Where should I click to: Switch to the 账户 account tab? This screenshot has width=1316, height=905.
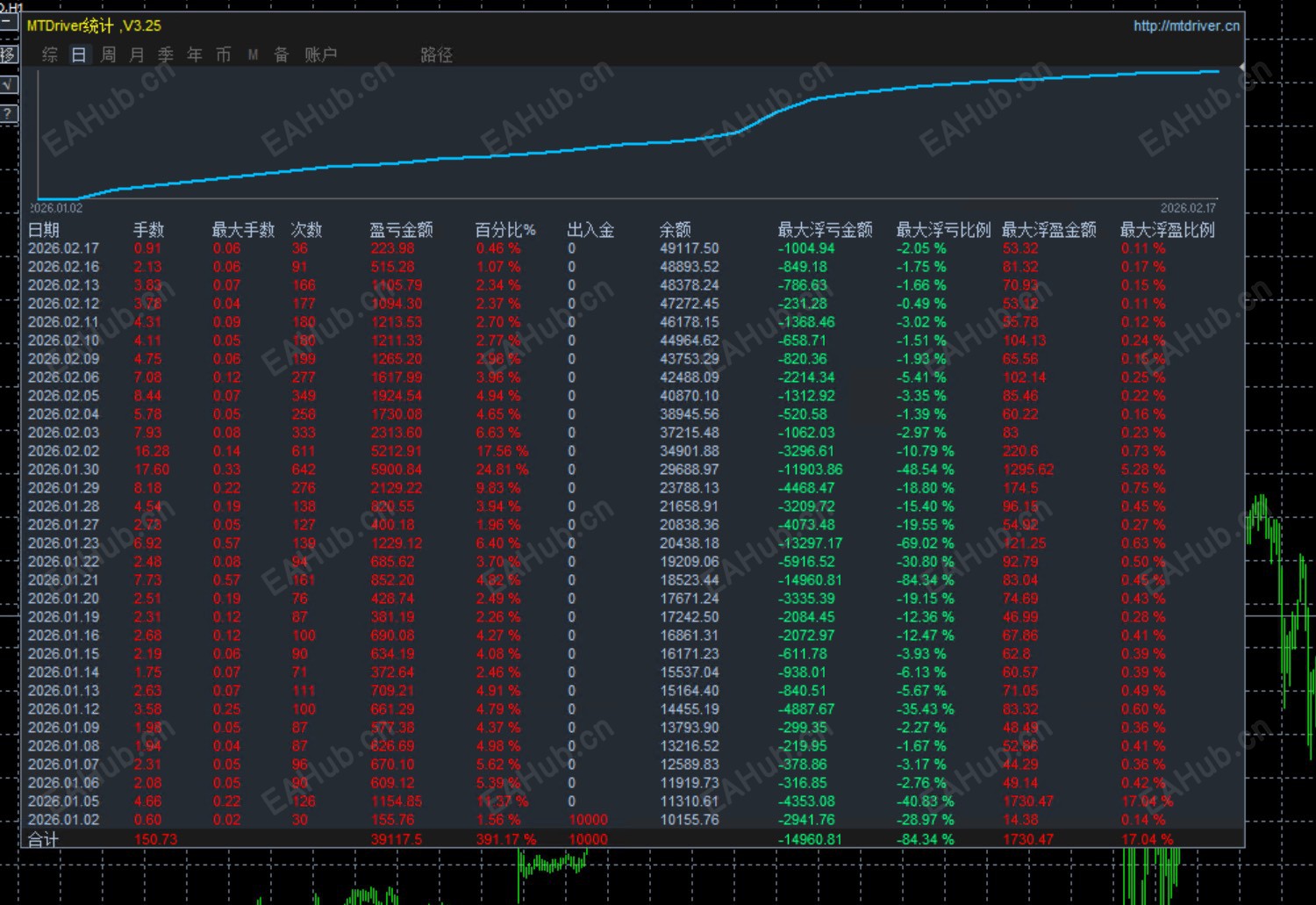pyautogui.click(x=320, y=54)
